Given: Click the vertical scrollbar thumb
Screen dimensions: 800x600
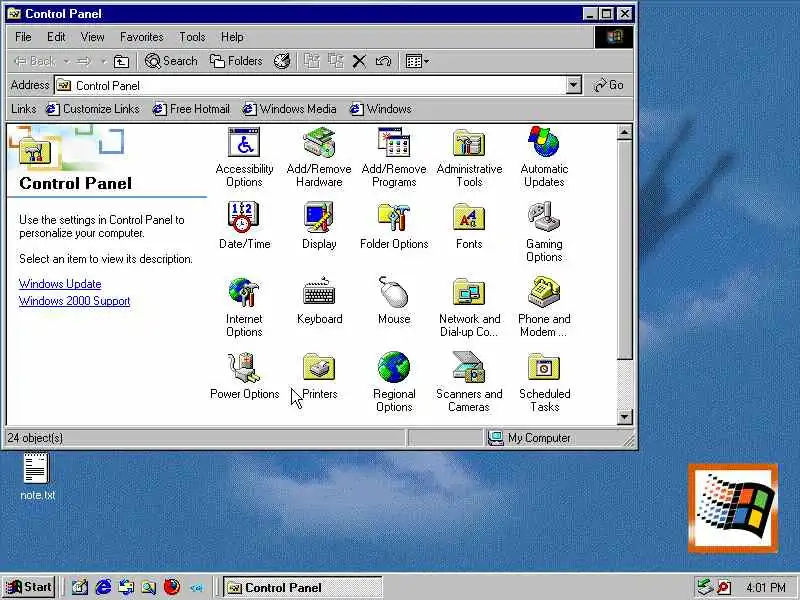Looking at the screenshot, I should pyautogui.click(x=624, y=250).
